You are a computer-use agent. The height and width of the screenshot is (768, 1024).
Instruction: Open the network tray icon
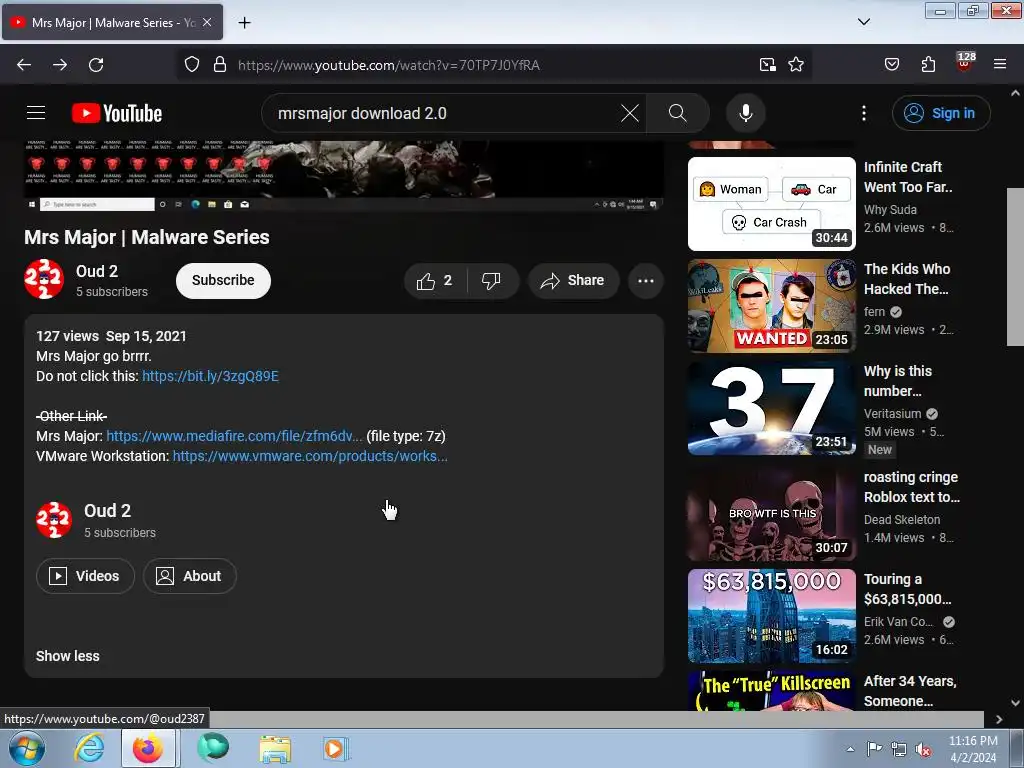pyautogui.click(x=899, y=750)
